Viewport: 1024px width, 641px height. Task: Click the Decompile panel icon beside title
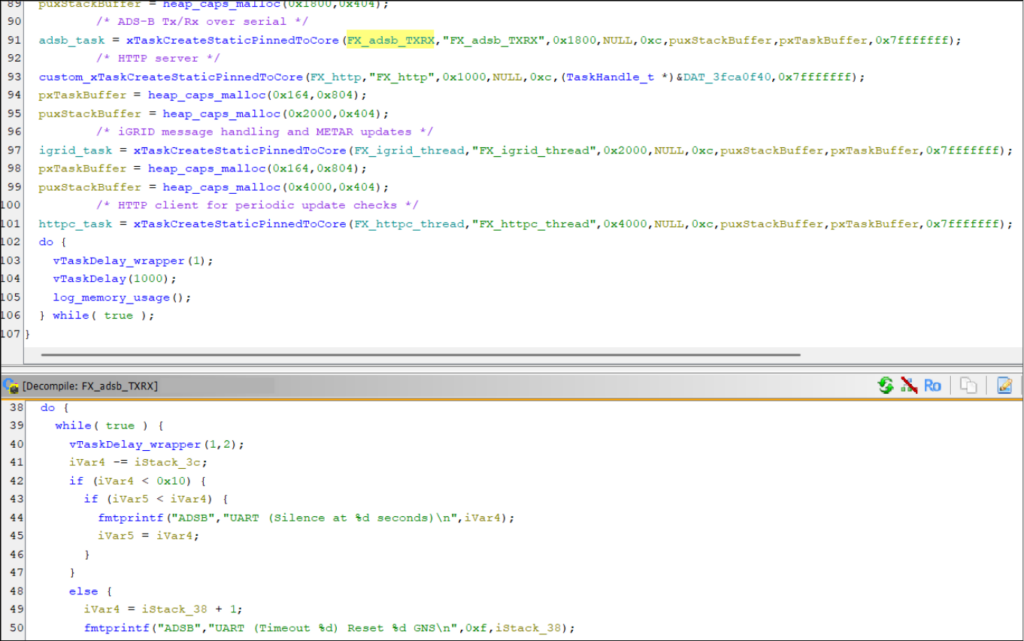(11, 385)
